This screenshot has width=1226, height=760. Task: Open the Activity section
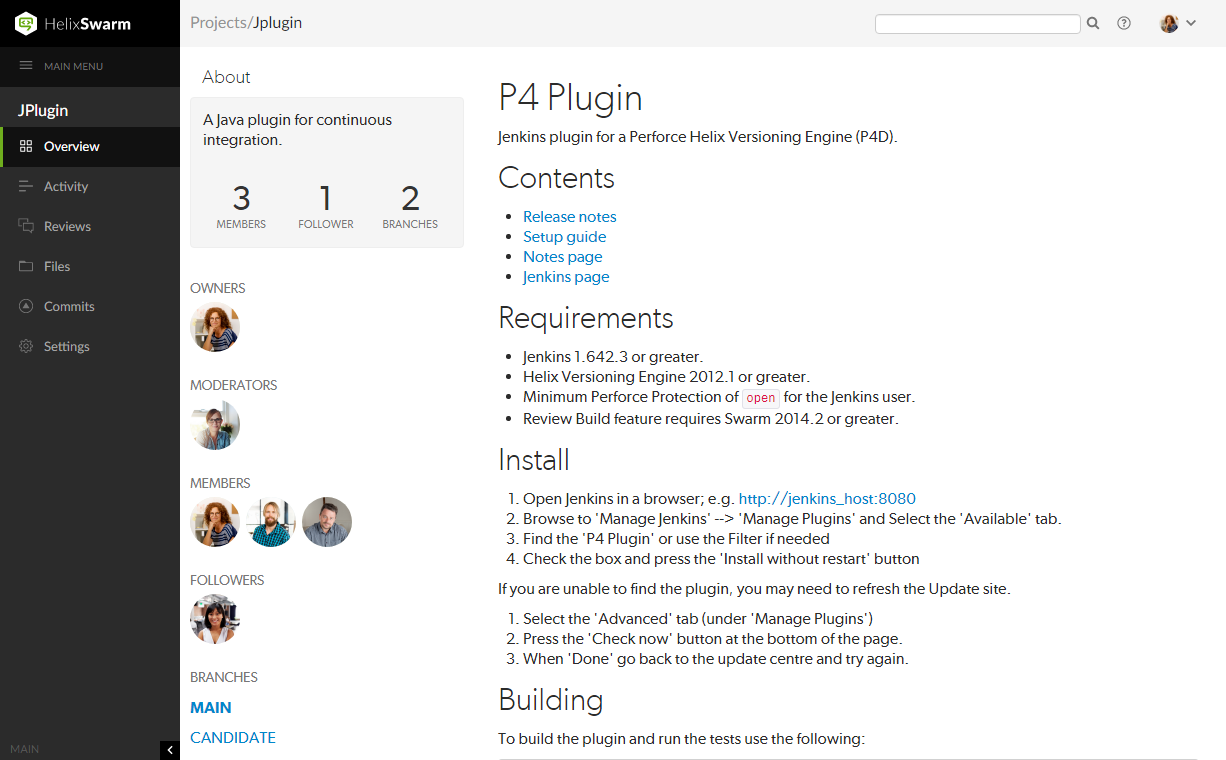(x=66, y=186)
